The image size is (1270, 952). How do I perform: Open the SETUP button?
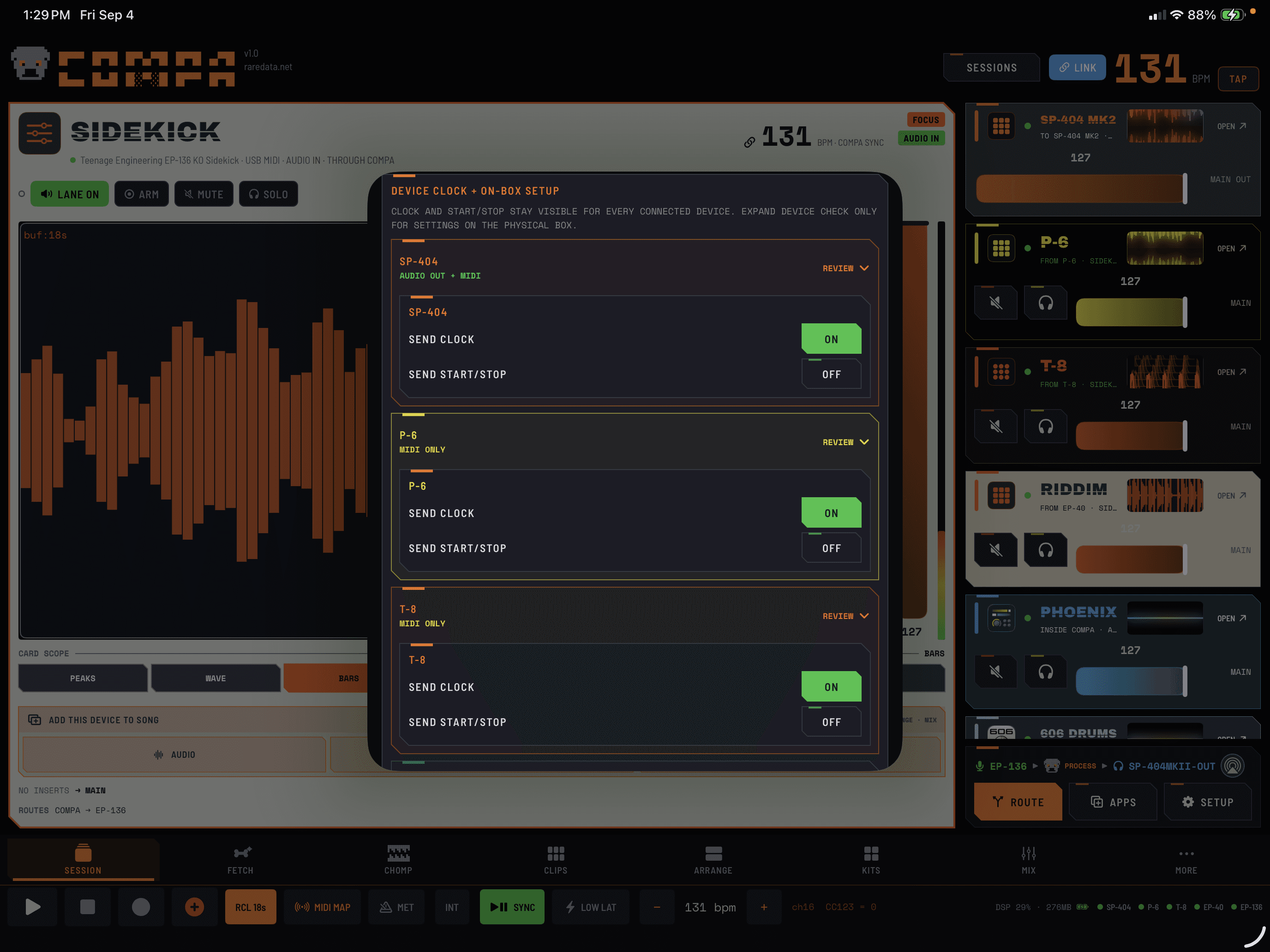point(1207,802)
